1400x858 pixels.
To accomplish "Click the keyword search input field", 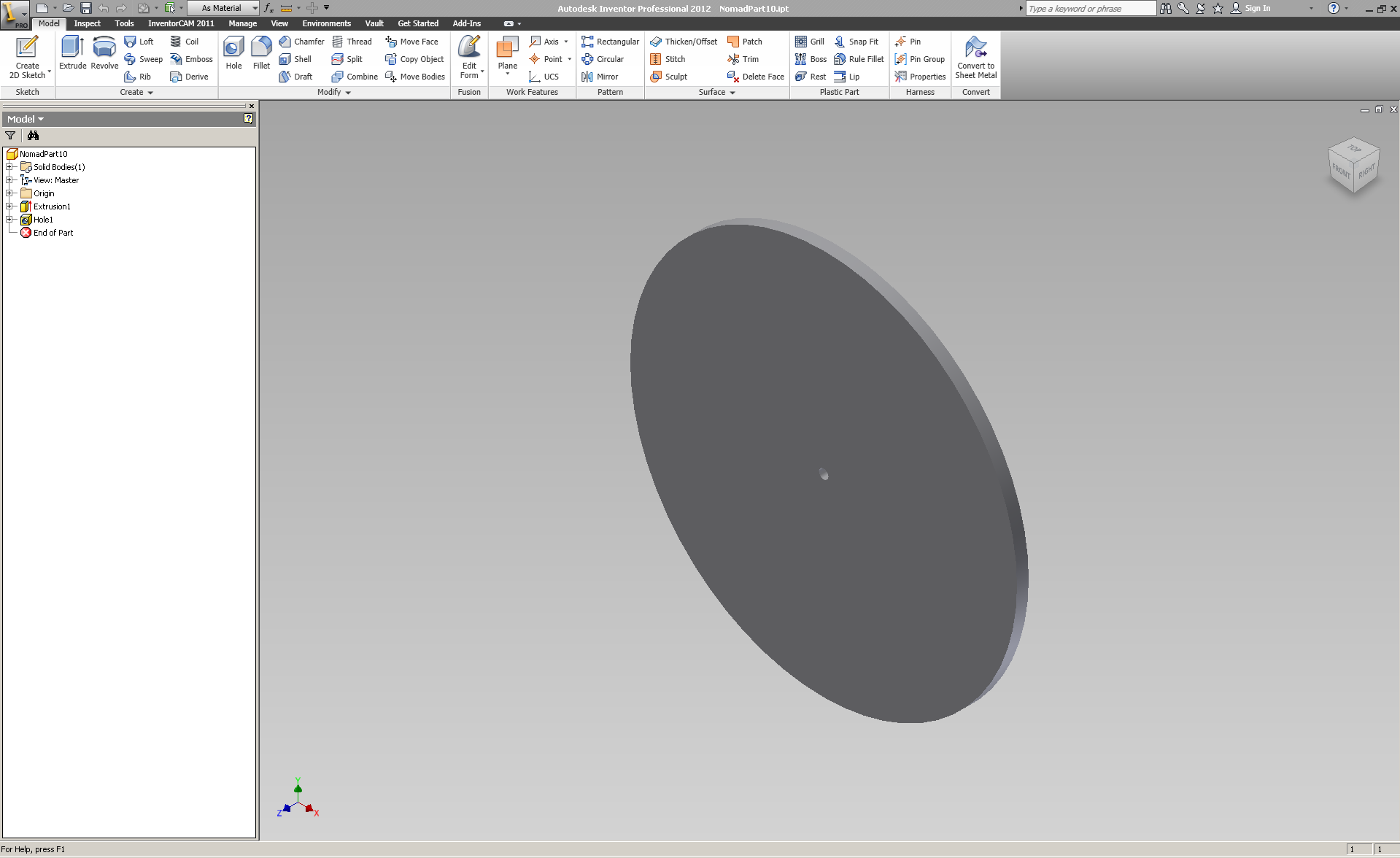I will point(1090,8).
